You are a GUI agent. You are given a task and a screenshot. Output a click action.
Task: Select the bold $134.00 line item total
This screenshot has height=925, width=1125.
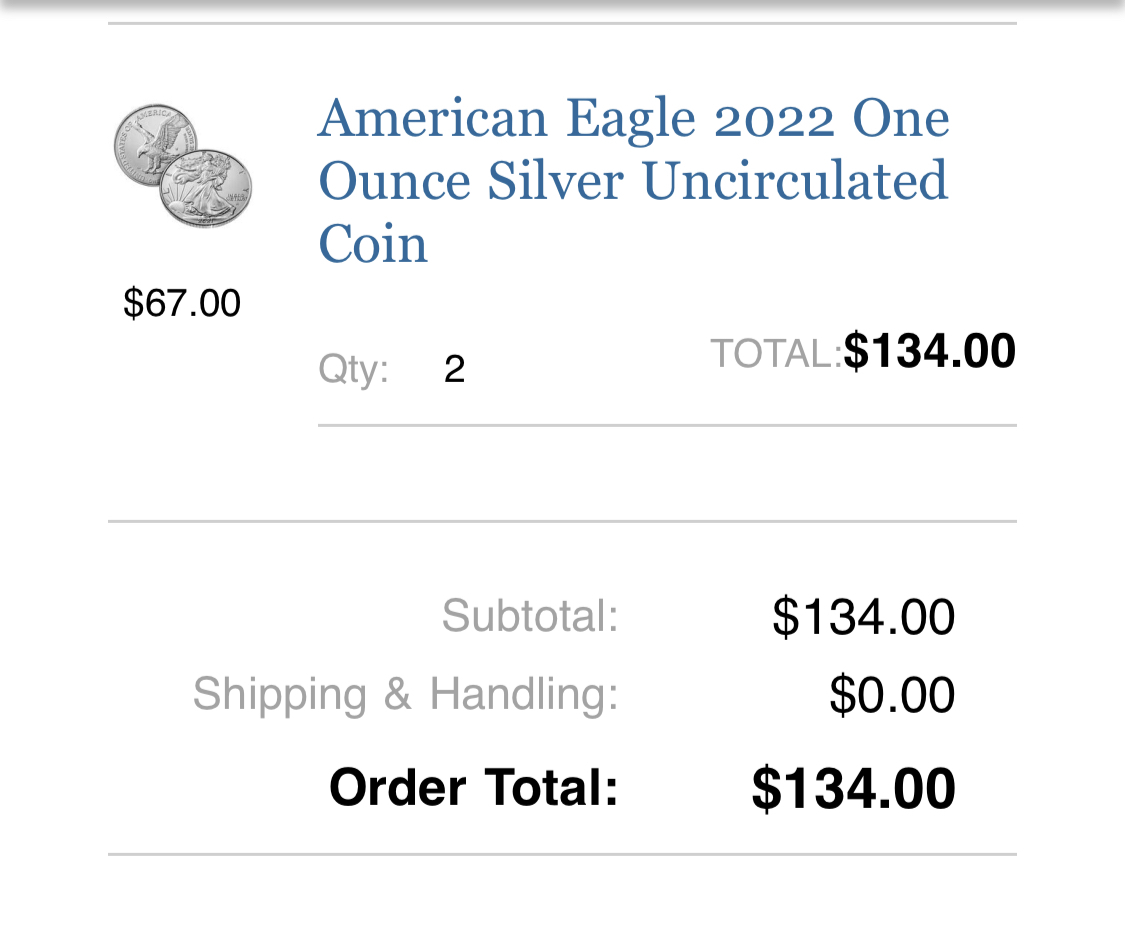(x=929, y=351)
